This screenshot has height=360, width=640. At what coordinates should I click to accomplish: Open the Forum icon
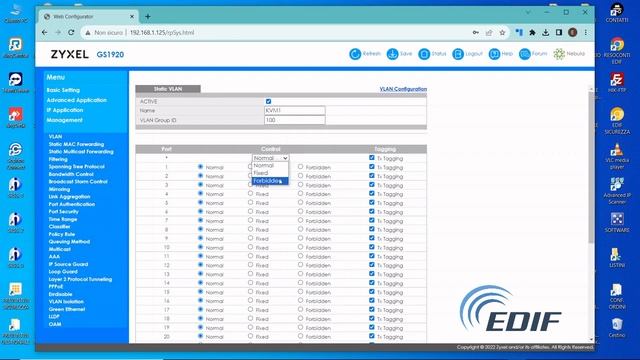[524, 54]
